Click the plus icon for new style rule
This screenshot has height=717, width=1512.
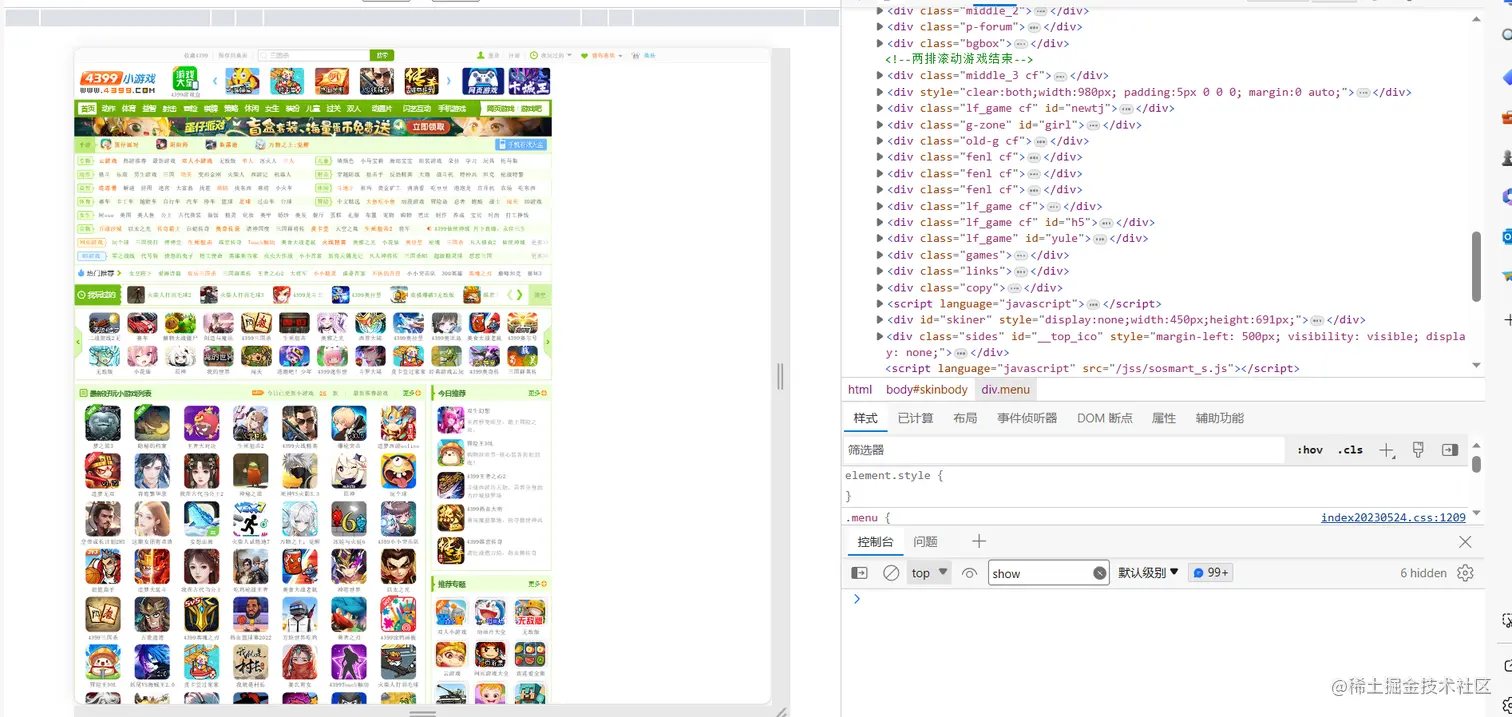tap(1386, 451)
